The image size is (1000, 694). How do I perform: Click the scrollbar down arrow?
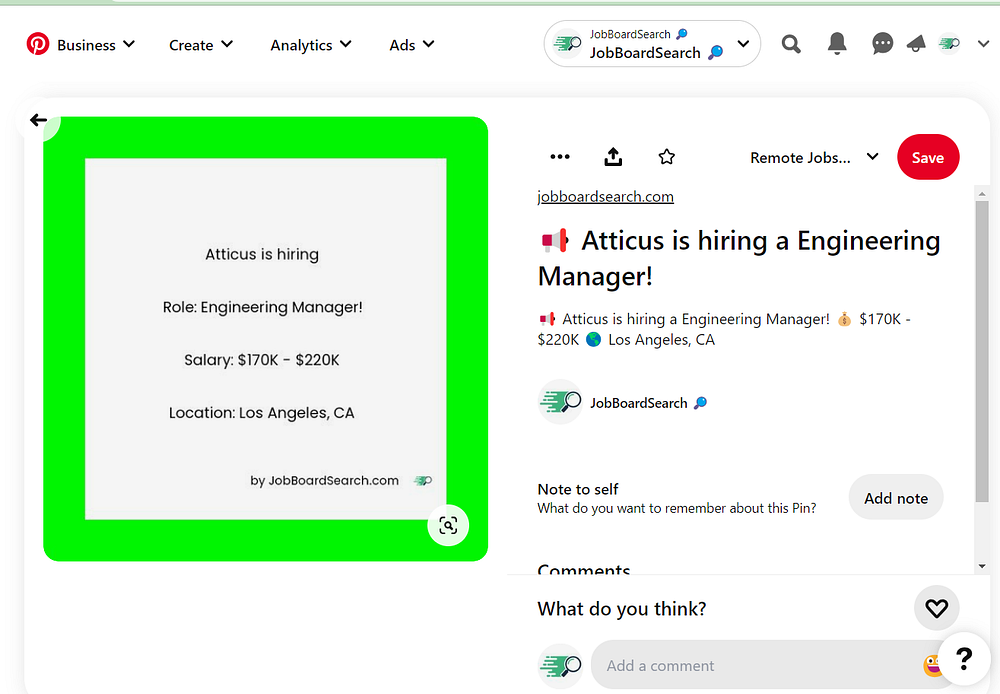coord(982,566)
